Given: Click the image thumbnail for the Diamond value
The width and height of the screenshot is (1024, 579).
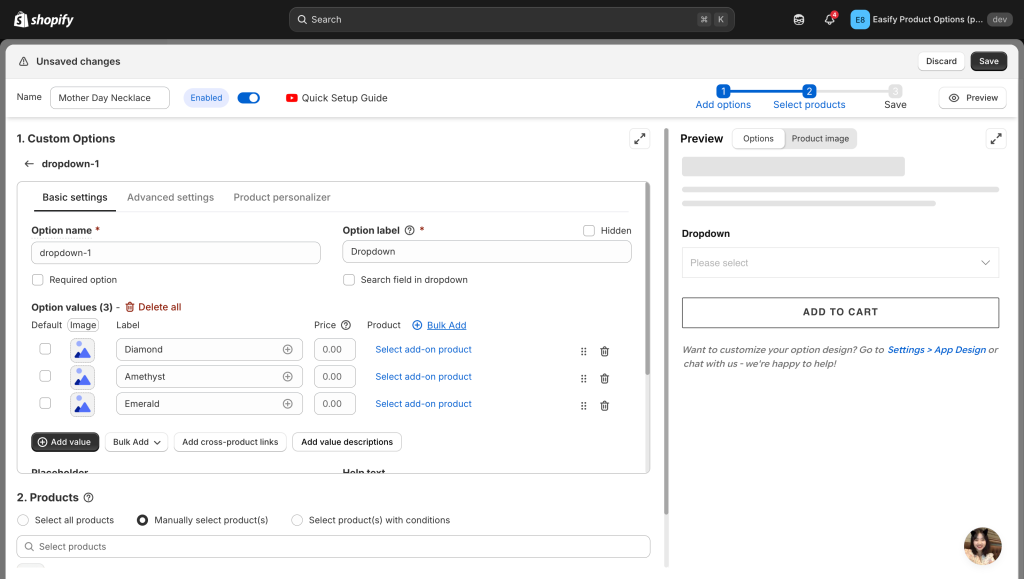Looking at the screenshot, I should pyautogui.click(x=82, y=350).
